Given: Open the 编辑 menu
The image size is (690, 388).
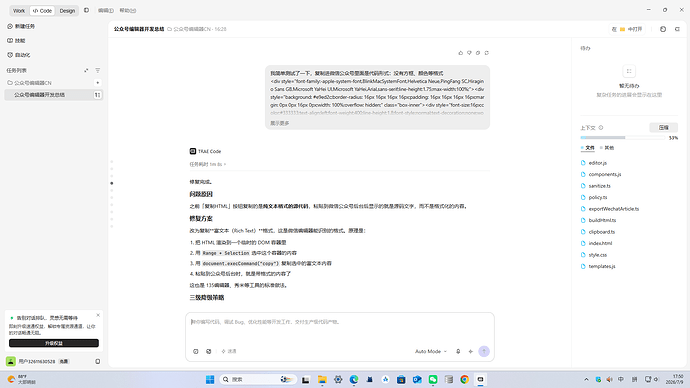Looking at the screenshot, I should (x=106, y=11).
